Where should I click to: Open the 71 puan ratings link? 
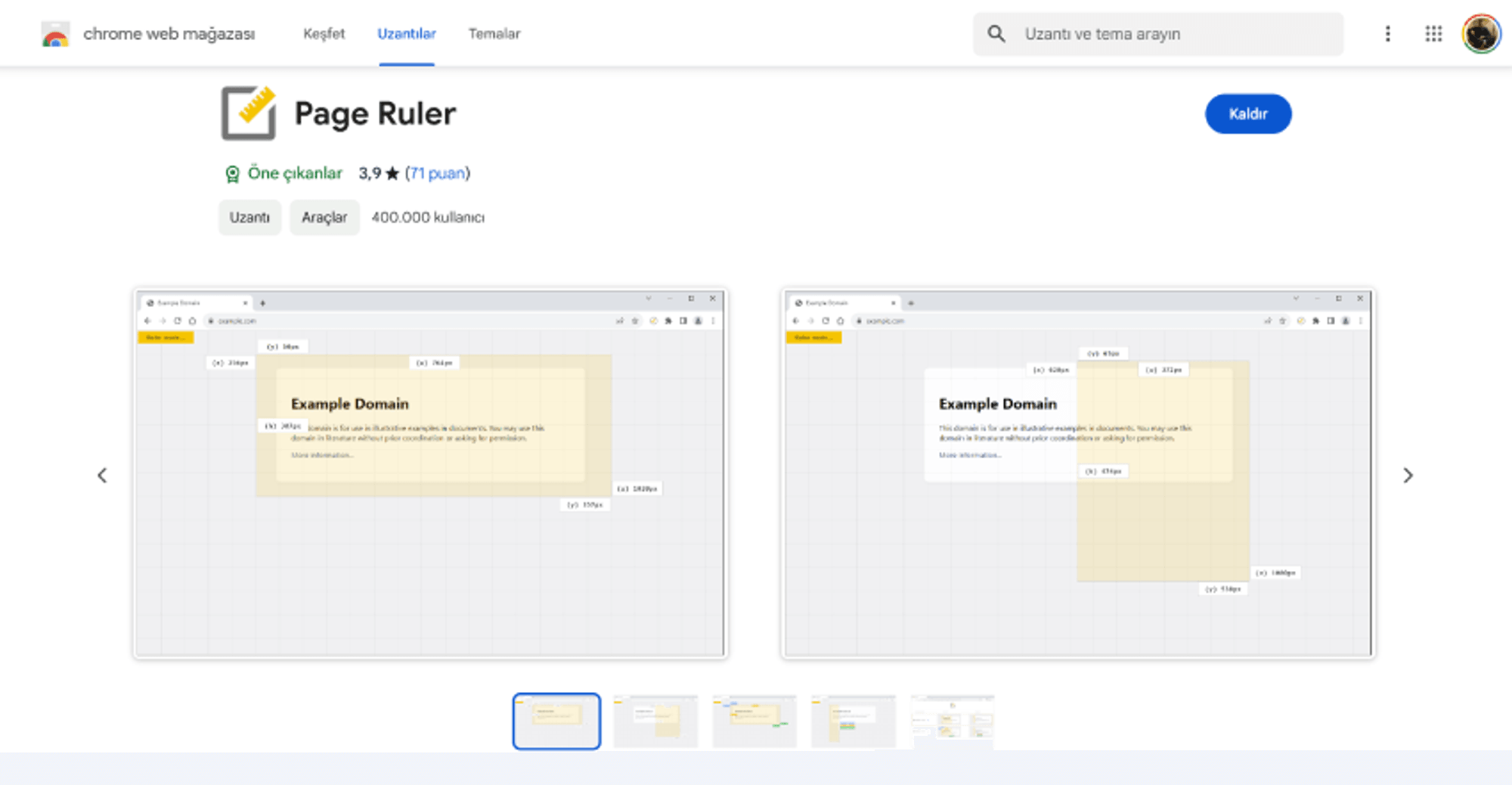coord(437,173)
